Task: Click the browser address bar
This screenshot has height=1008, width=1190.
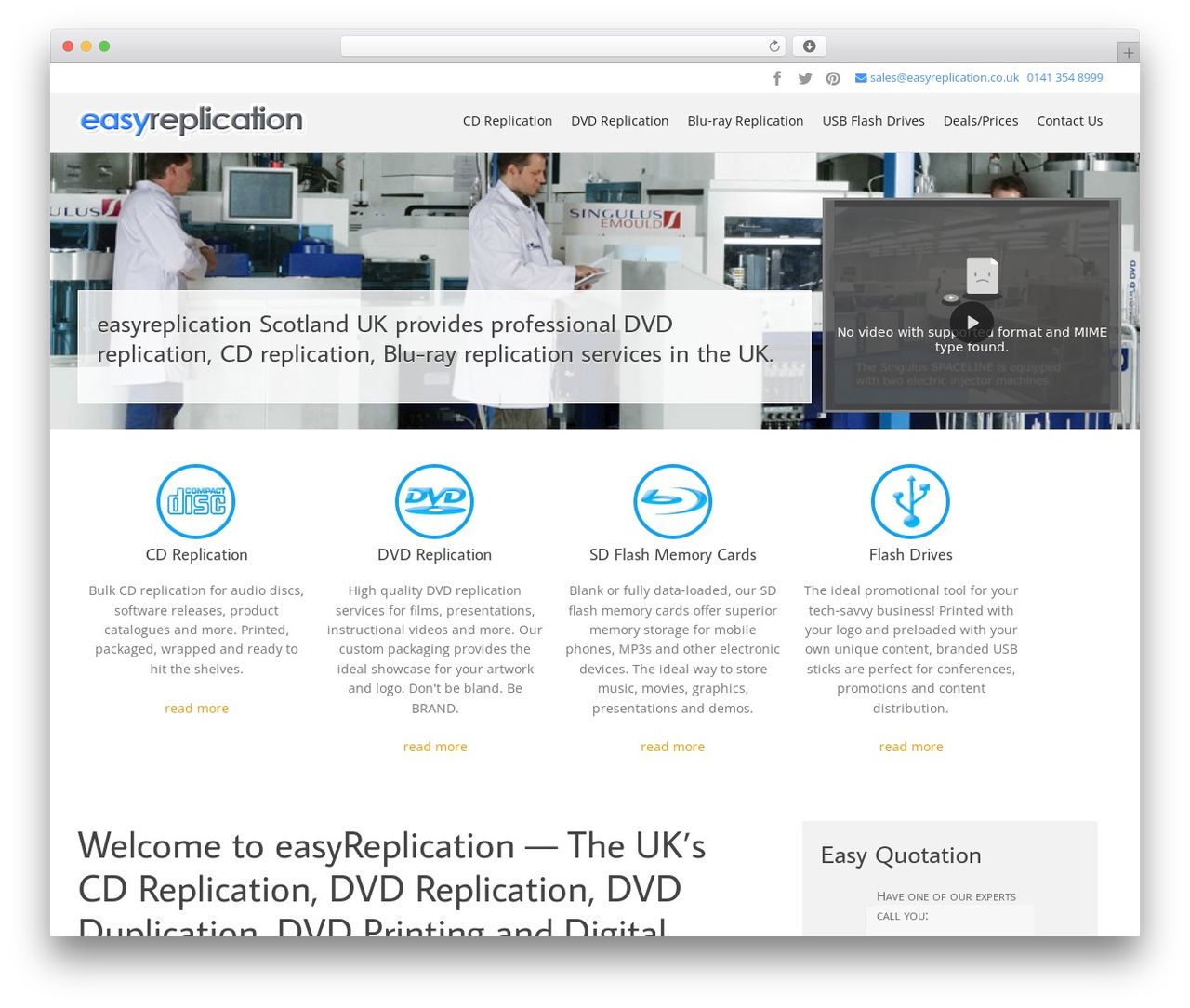Action: (x=563, y=46)
